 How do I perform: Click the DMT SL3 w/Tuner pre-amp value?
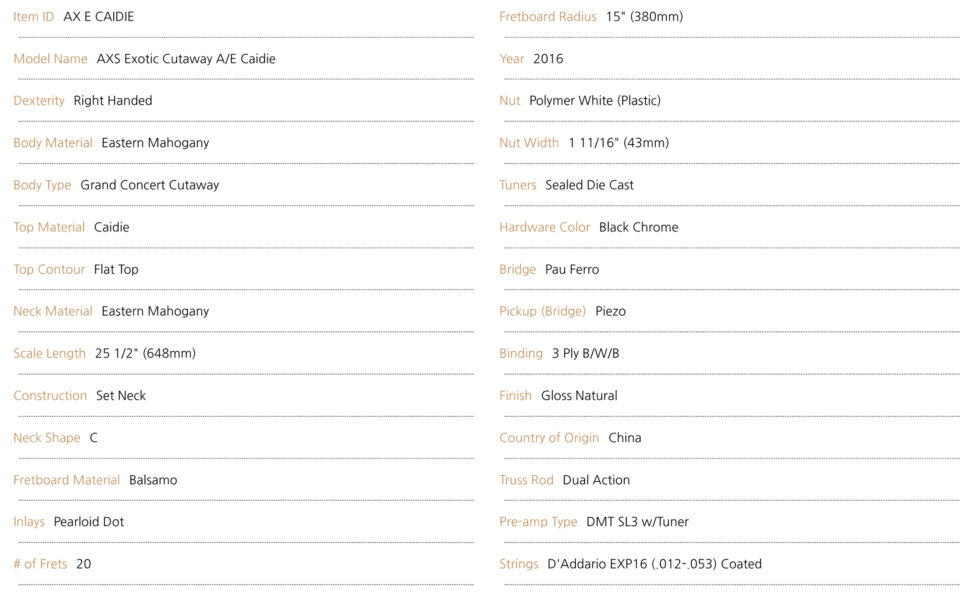click(x=637, y=522)
